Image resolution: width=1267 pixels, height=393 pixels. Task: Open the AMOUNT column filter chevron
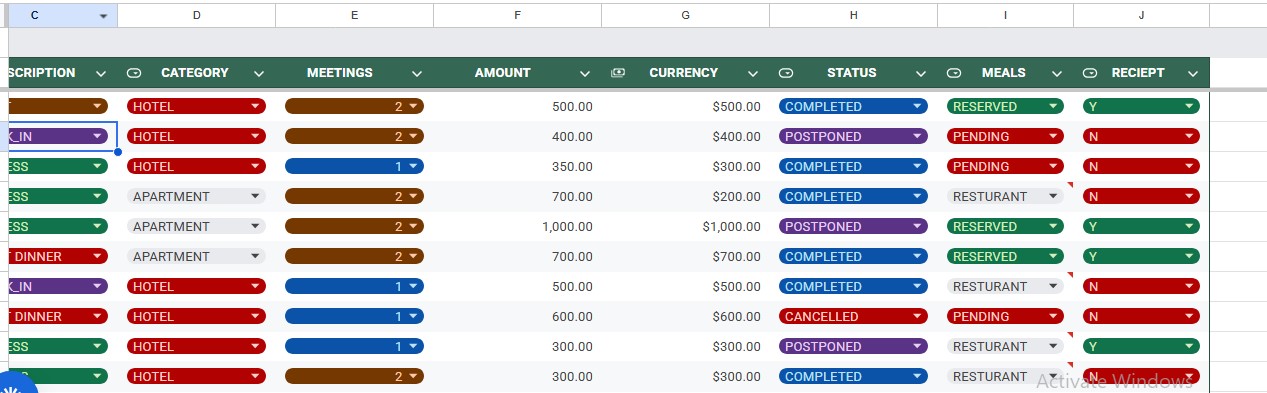(585, 73)
